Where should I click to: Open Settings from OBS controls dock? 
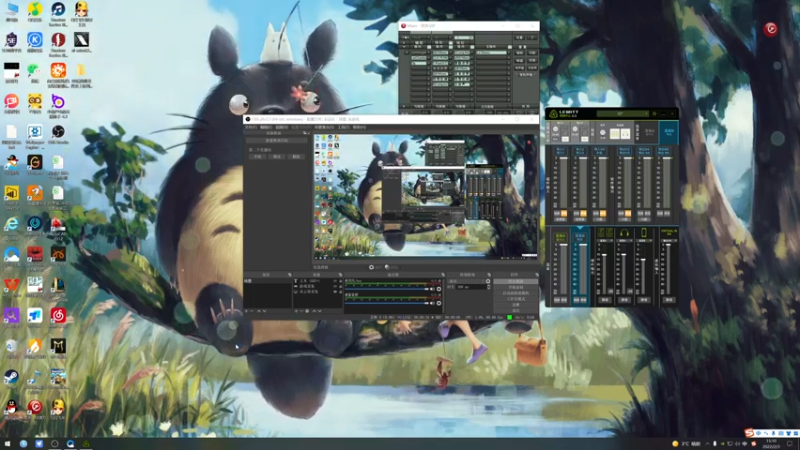[x=516, y=305]
